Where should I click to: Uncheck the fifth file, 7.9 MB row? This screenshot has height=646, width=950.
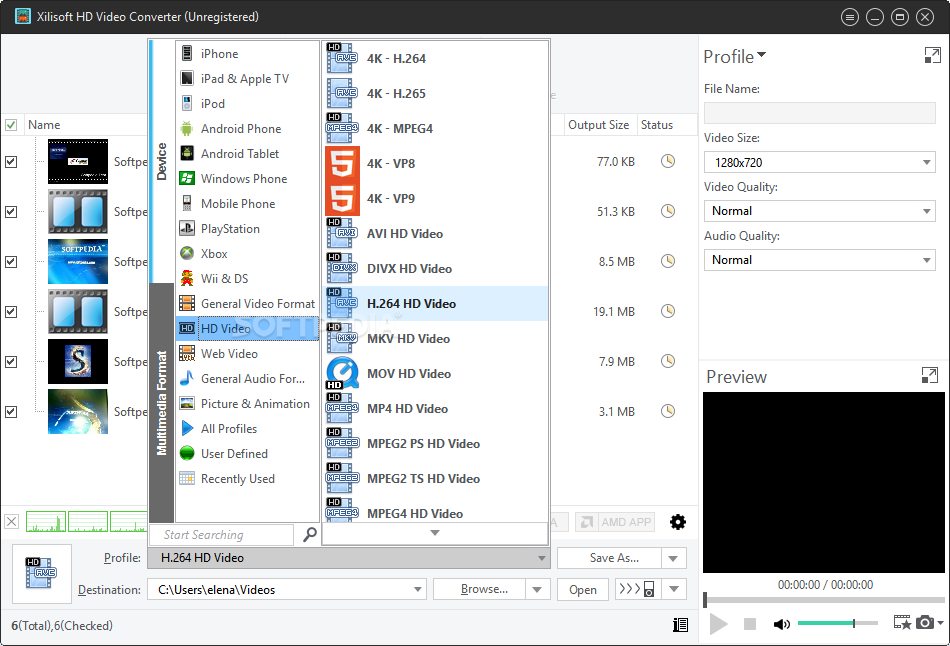tap(11, 362)
